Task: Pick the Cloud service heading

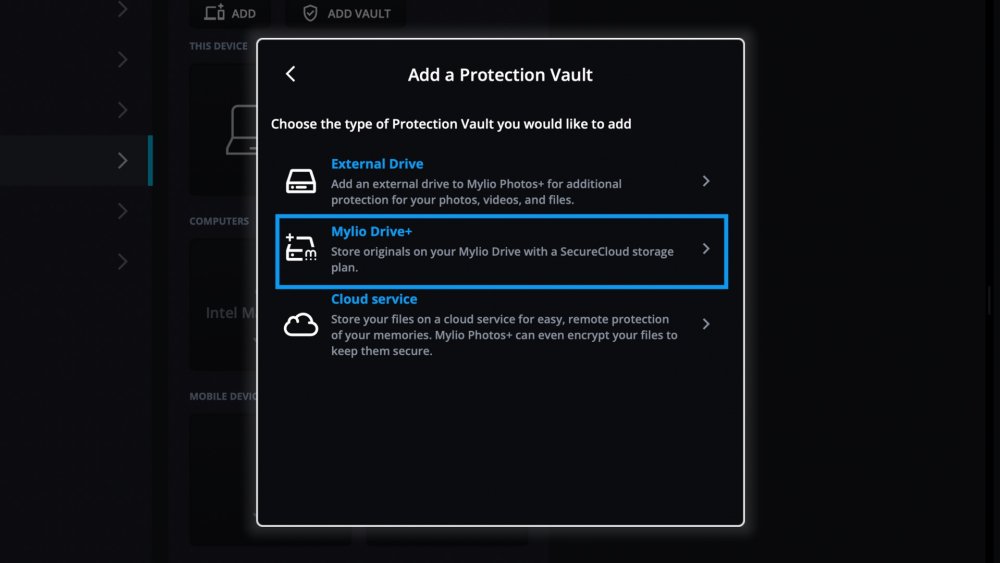Action: point(374,299)
